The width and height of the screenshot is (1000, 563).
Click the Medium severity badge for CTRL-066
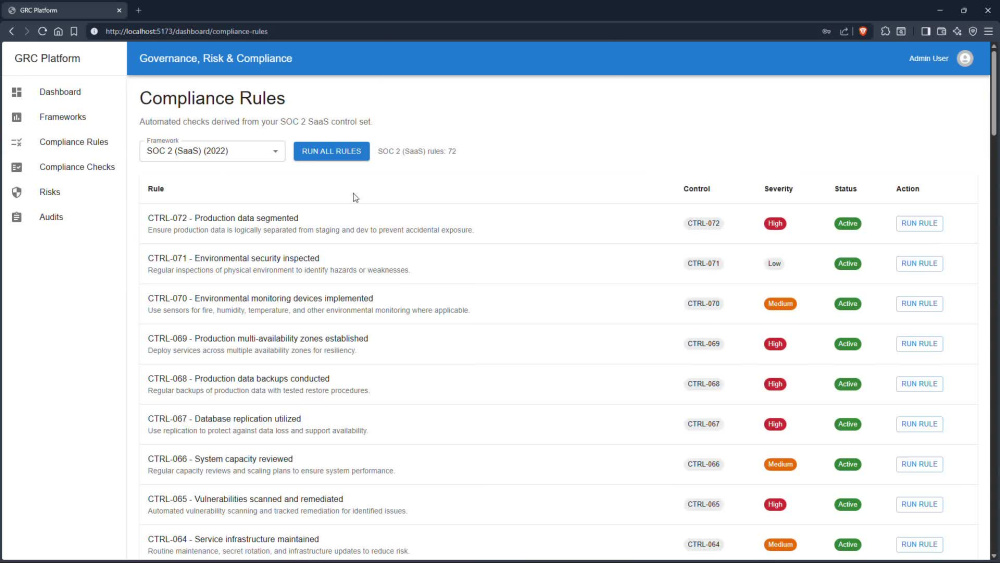(x=780, y=464)
